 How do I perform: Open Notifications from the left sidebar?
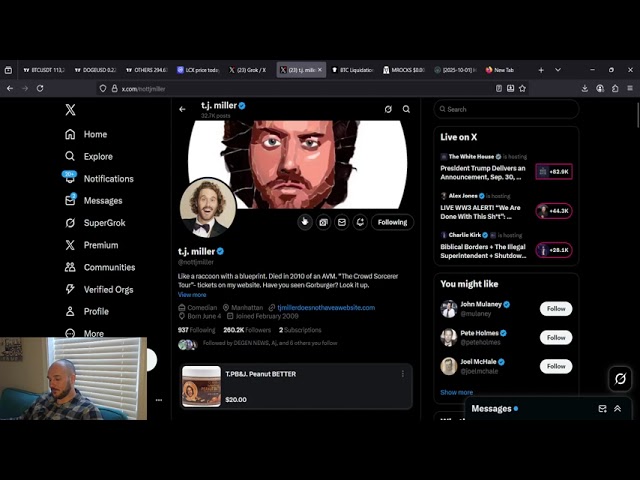[x=108, y=179]
